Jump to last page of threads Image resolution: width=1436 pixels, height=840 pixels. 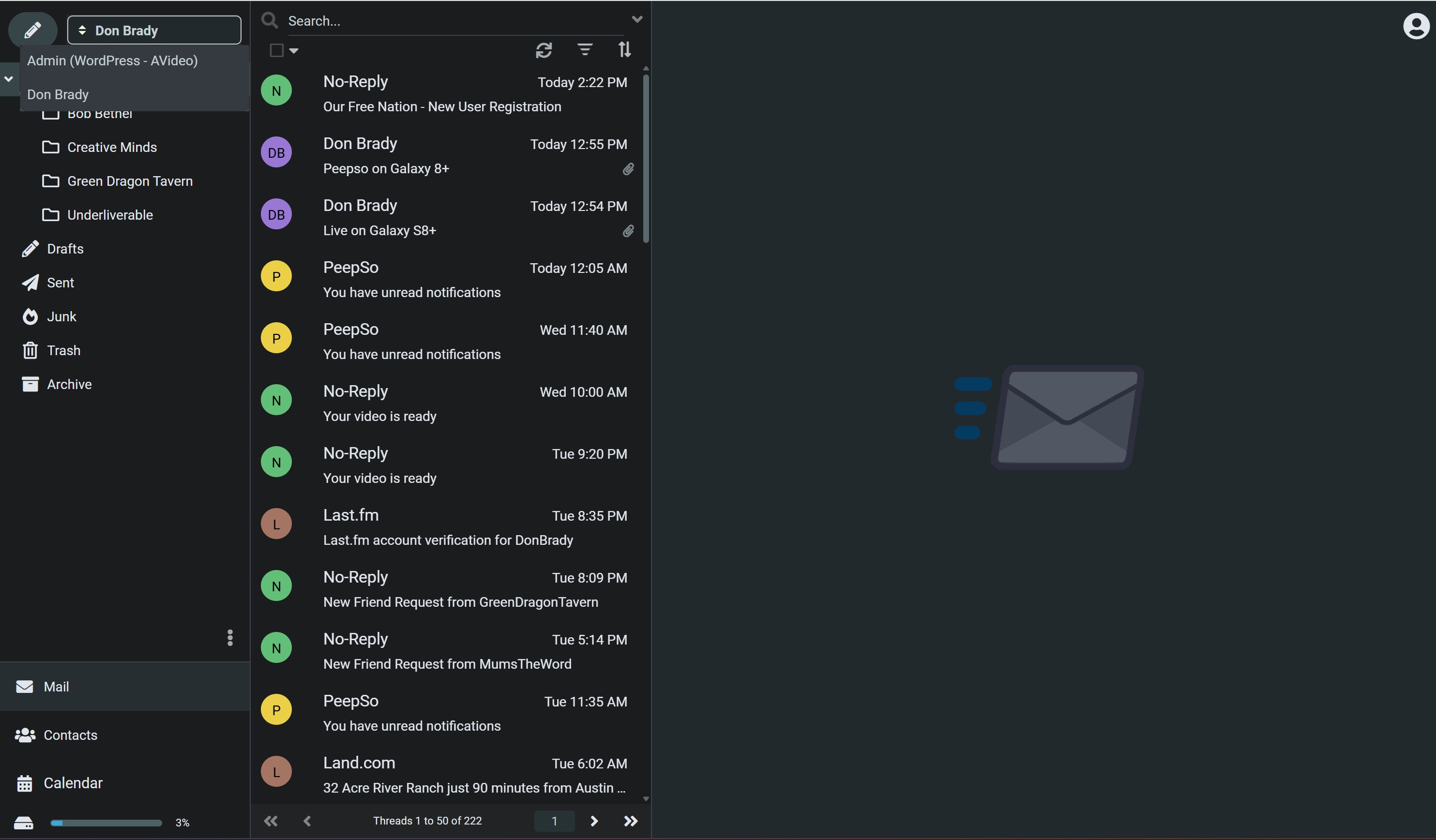(x=630, y=821)
